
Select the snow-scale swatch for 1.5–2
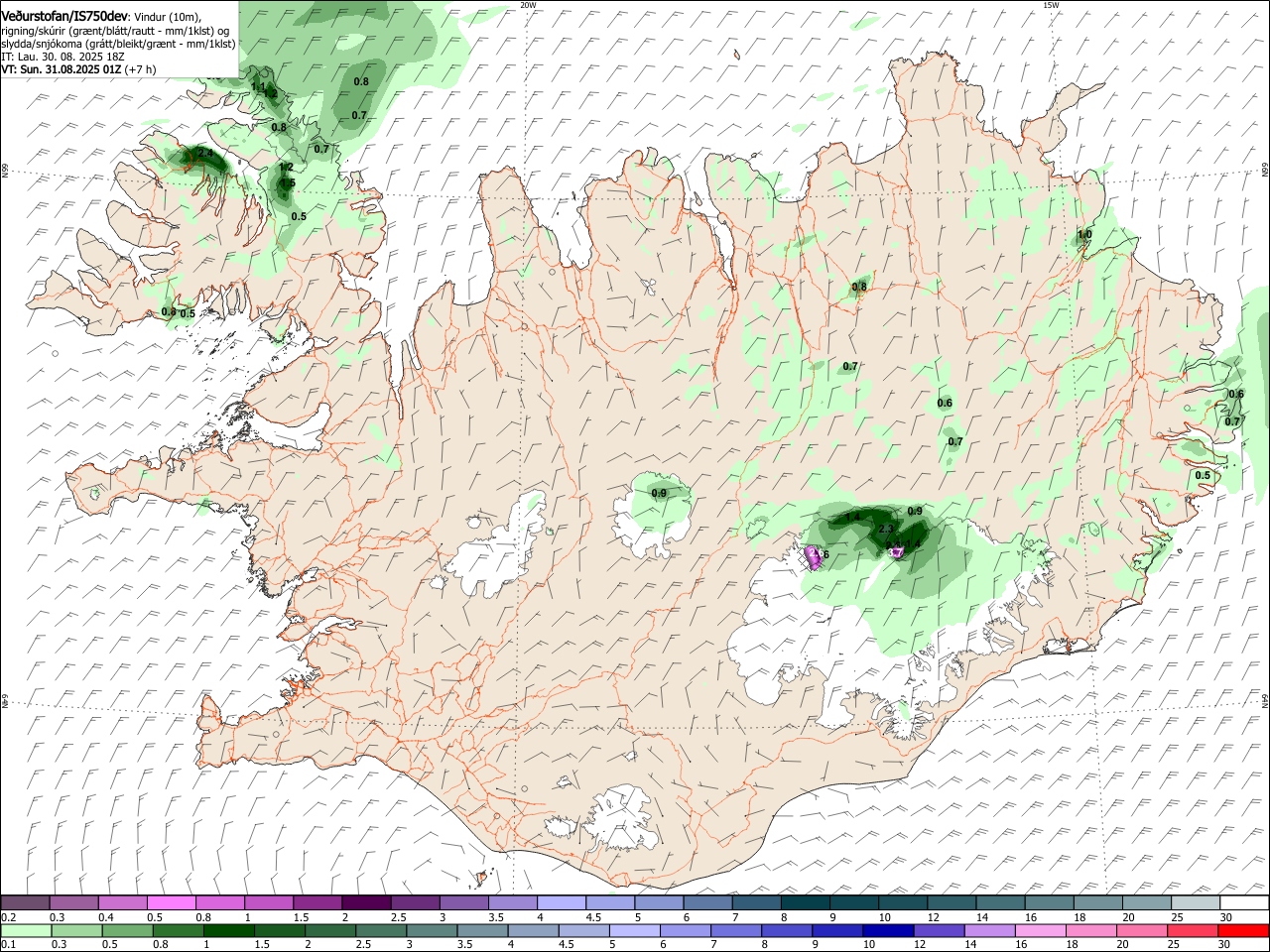pos(317,902)
